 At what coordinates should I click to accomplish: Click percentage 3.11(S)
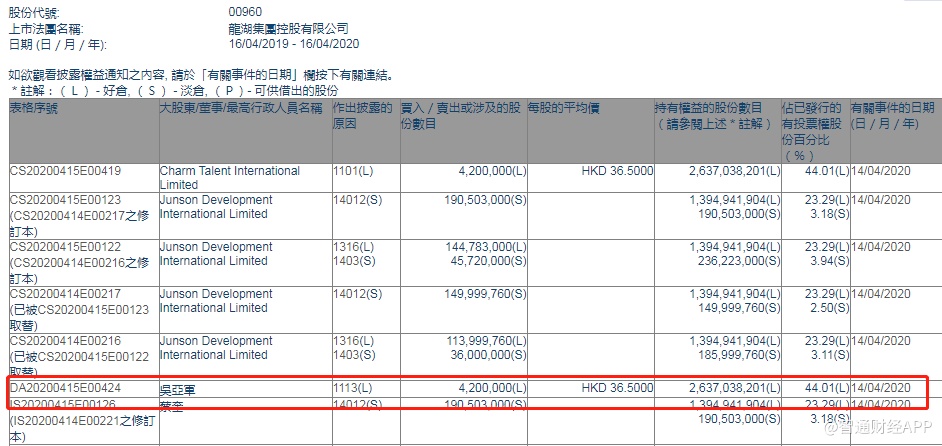pyautogui.click(x=831, y=355)
